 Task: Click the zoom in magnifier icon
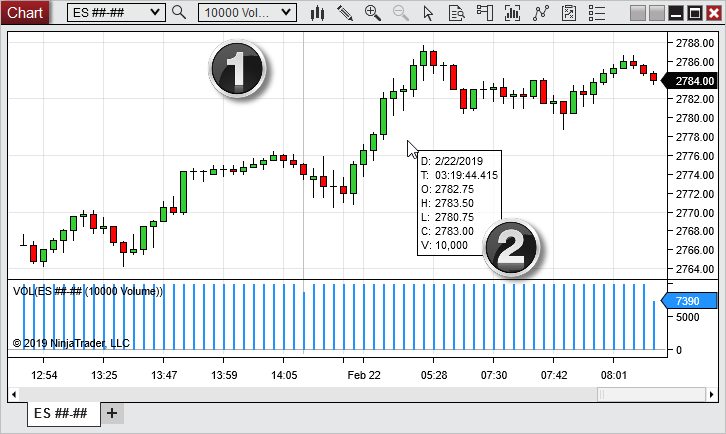pos(373,13)
